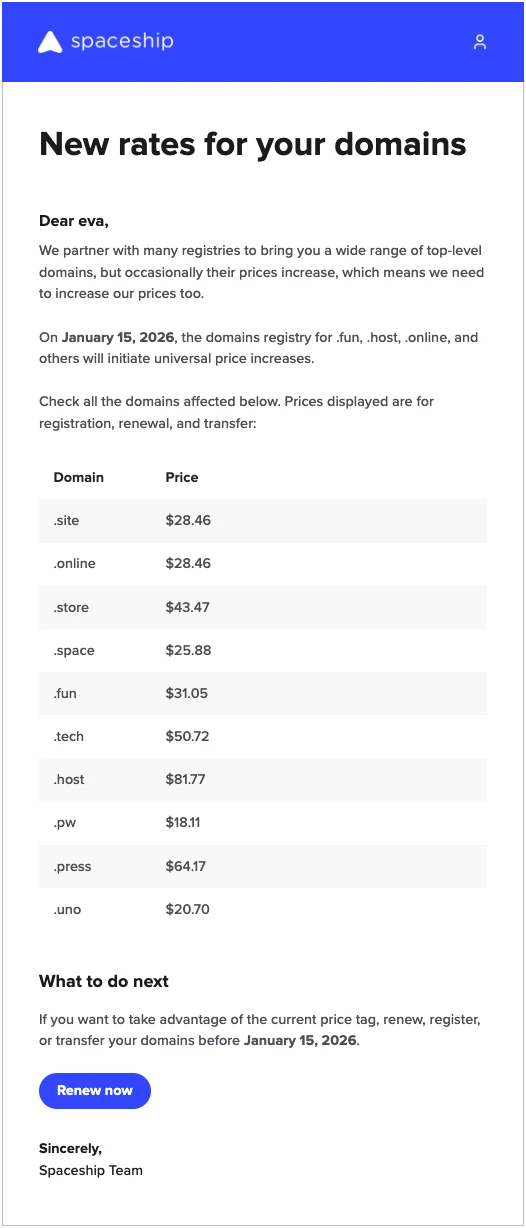Screen dimensions: 526x1228
Task: Click the Spaceship Team signature
Action: click(x=91, y=1170)
